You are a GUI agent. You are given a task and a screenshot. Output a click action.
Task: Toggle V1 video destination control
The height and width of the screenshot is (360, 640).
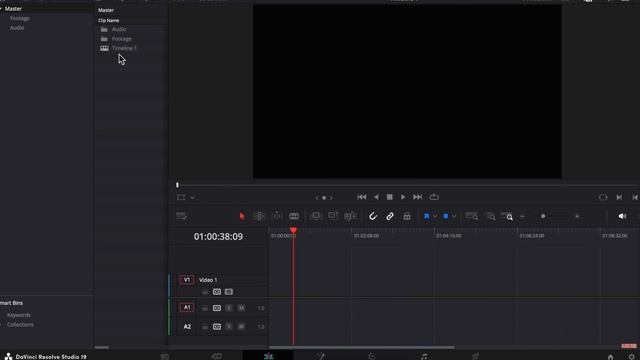pos(187,280)
